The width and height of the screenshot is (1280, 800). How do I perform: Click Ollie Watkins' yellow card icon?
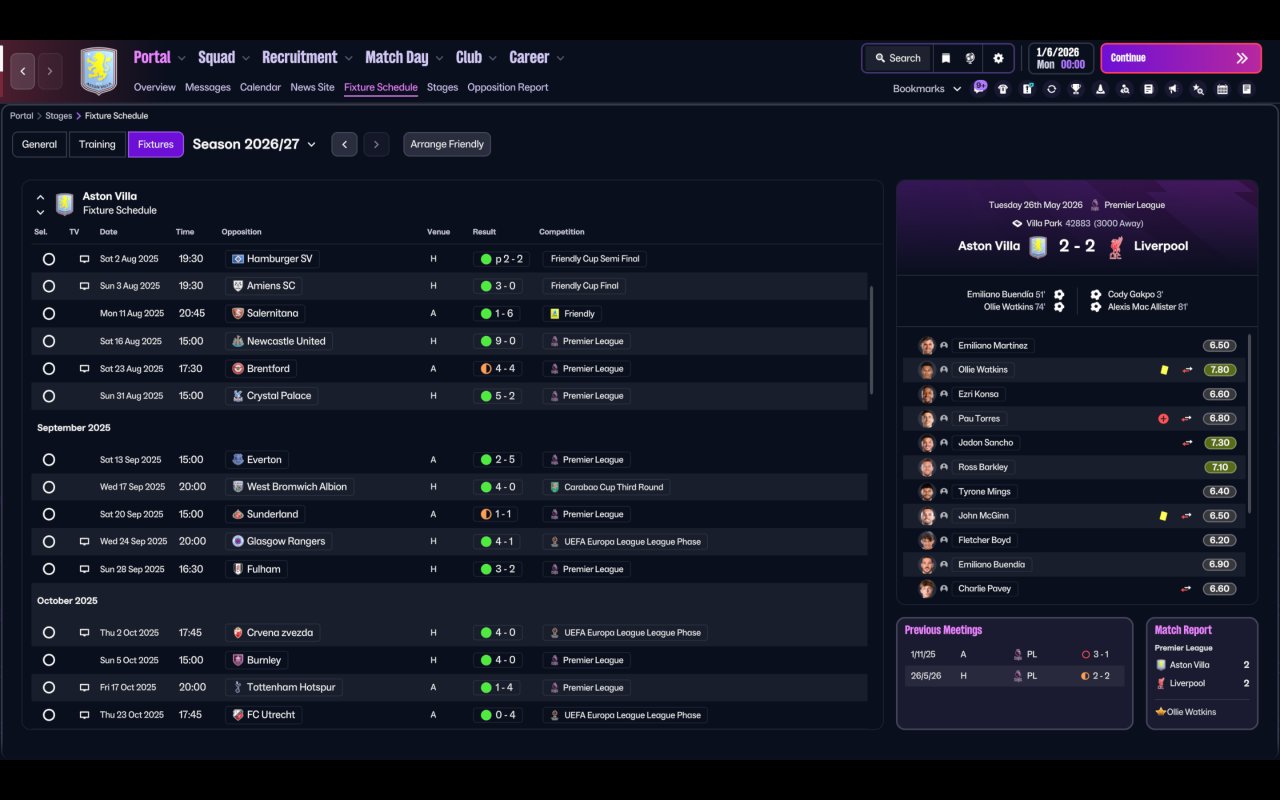(1164, 370)
